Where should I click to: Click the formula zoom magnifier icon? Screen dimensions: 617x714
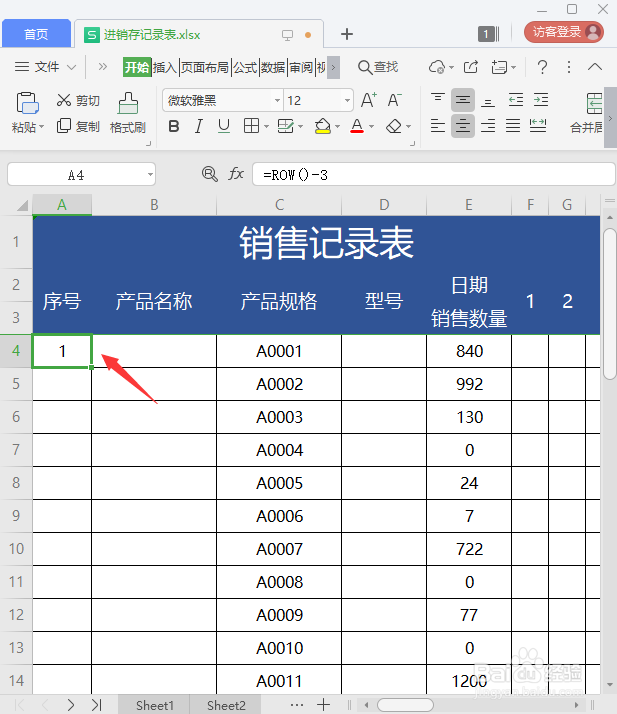pos(209,174)
